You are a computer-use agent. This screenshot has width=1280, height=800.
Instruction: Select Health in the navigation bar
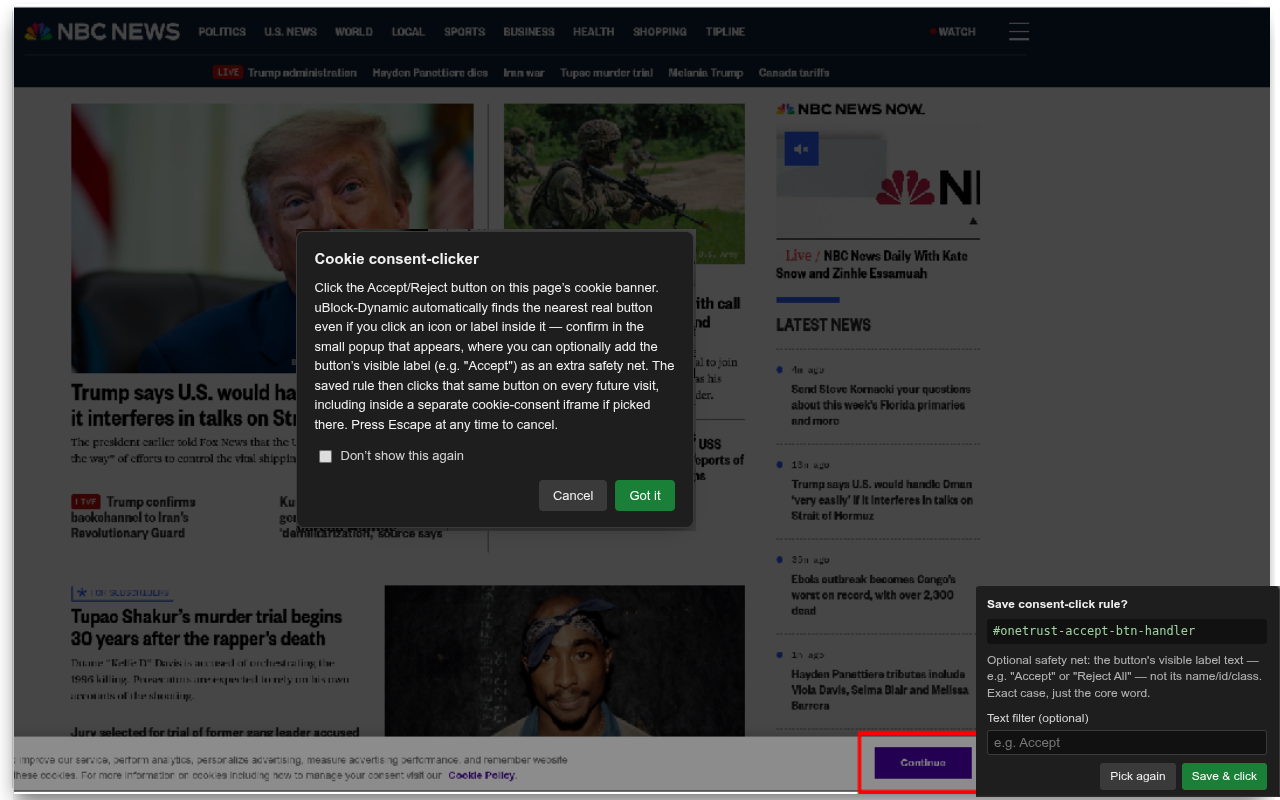coord(594,32)
